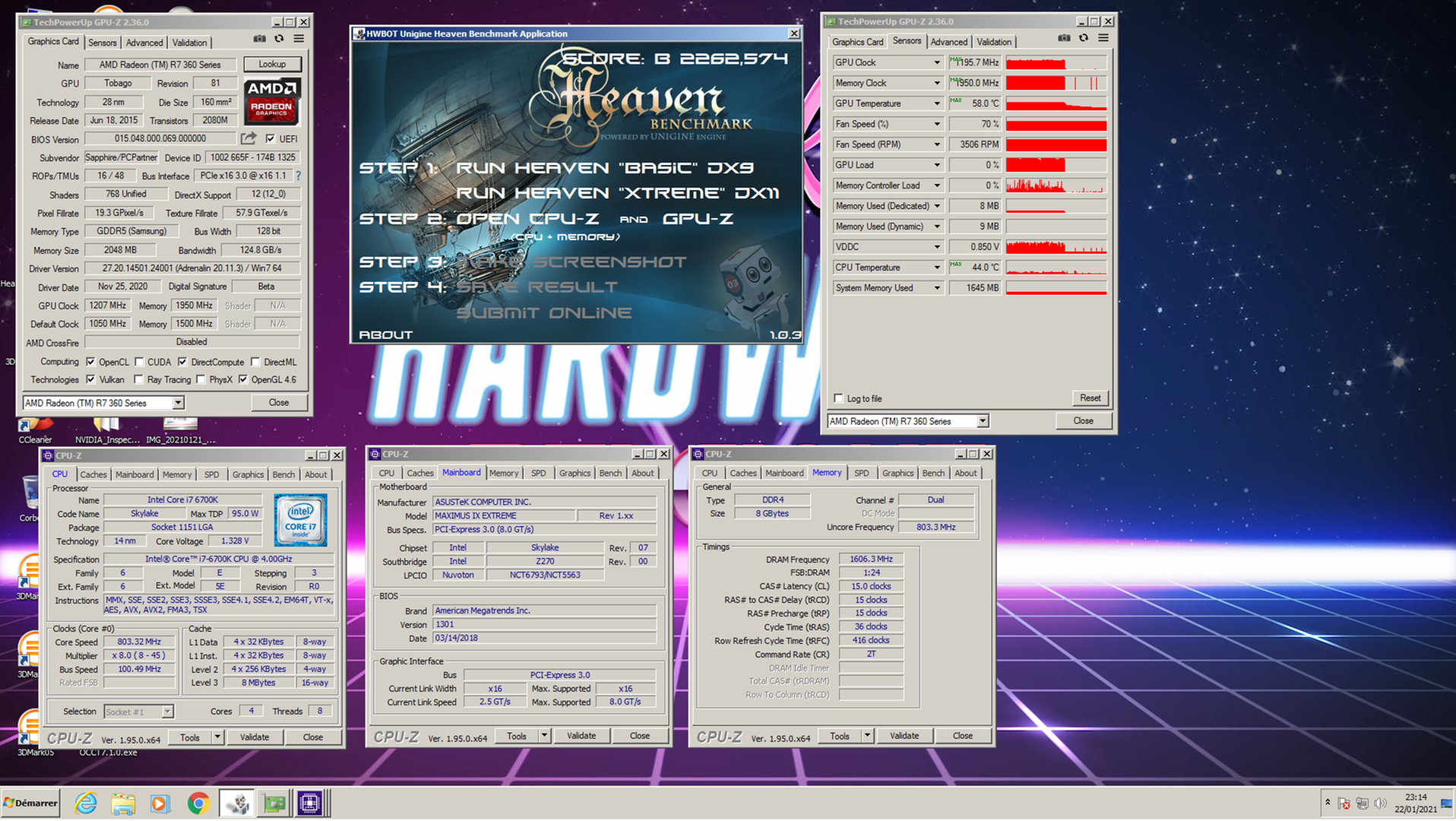Toggle the CUDA checkbox
Viewport: 1456px width, 821px height.
click(x=139, y=362)
